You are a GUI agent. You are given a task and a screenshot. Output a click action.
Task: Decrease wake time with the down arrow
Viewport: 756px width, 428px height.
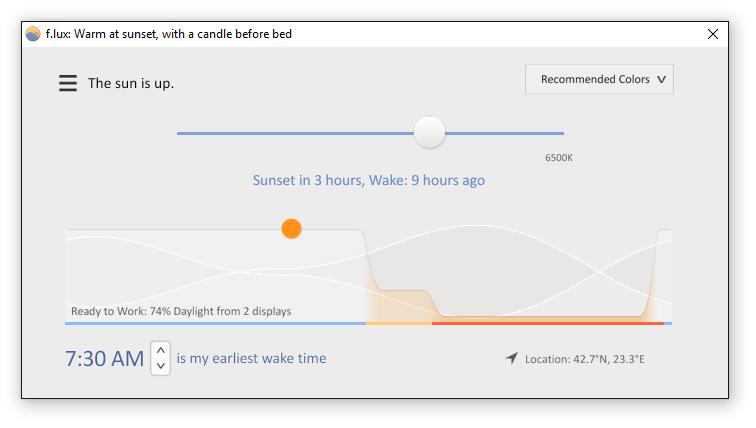click(160, 366)
